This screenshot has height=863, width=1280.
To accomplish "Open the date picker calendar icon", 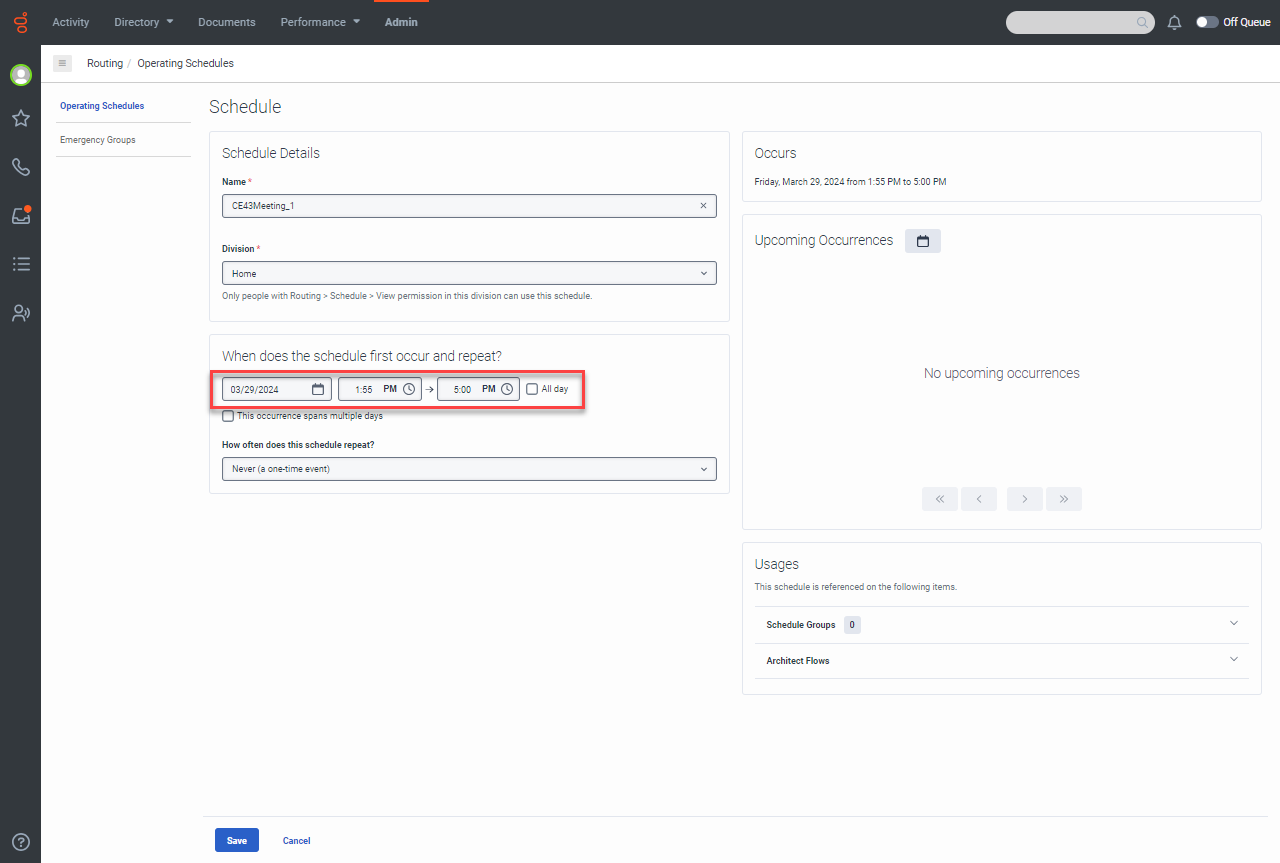I will pos(318,389).
